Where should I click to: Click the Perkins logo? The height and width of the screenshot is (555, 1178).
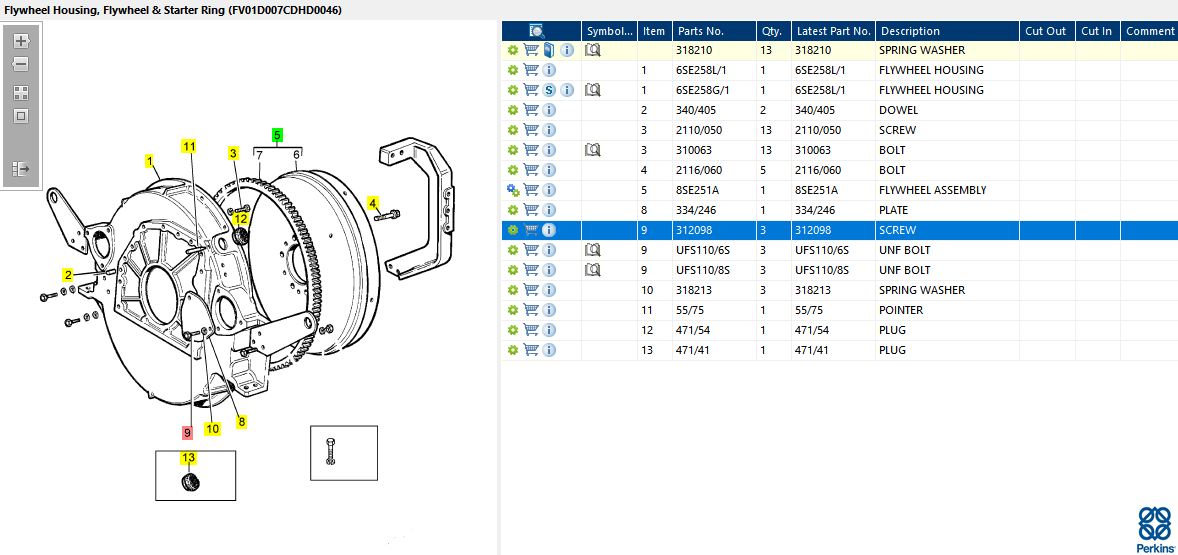(x=1154, y=529)
